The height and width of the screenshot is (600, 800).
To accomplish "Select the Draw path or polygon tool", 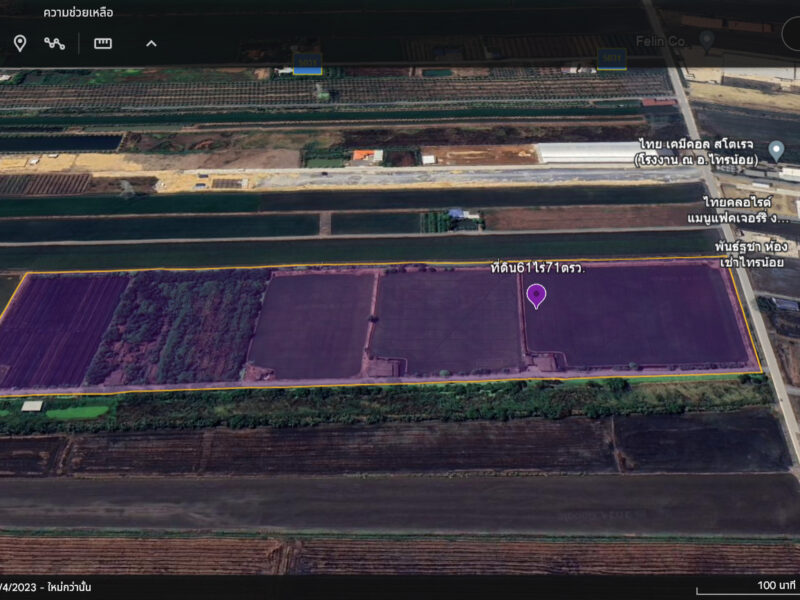I will point(54,43).
